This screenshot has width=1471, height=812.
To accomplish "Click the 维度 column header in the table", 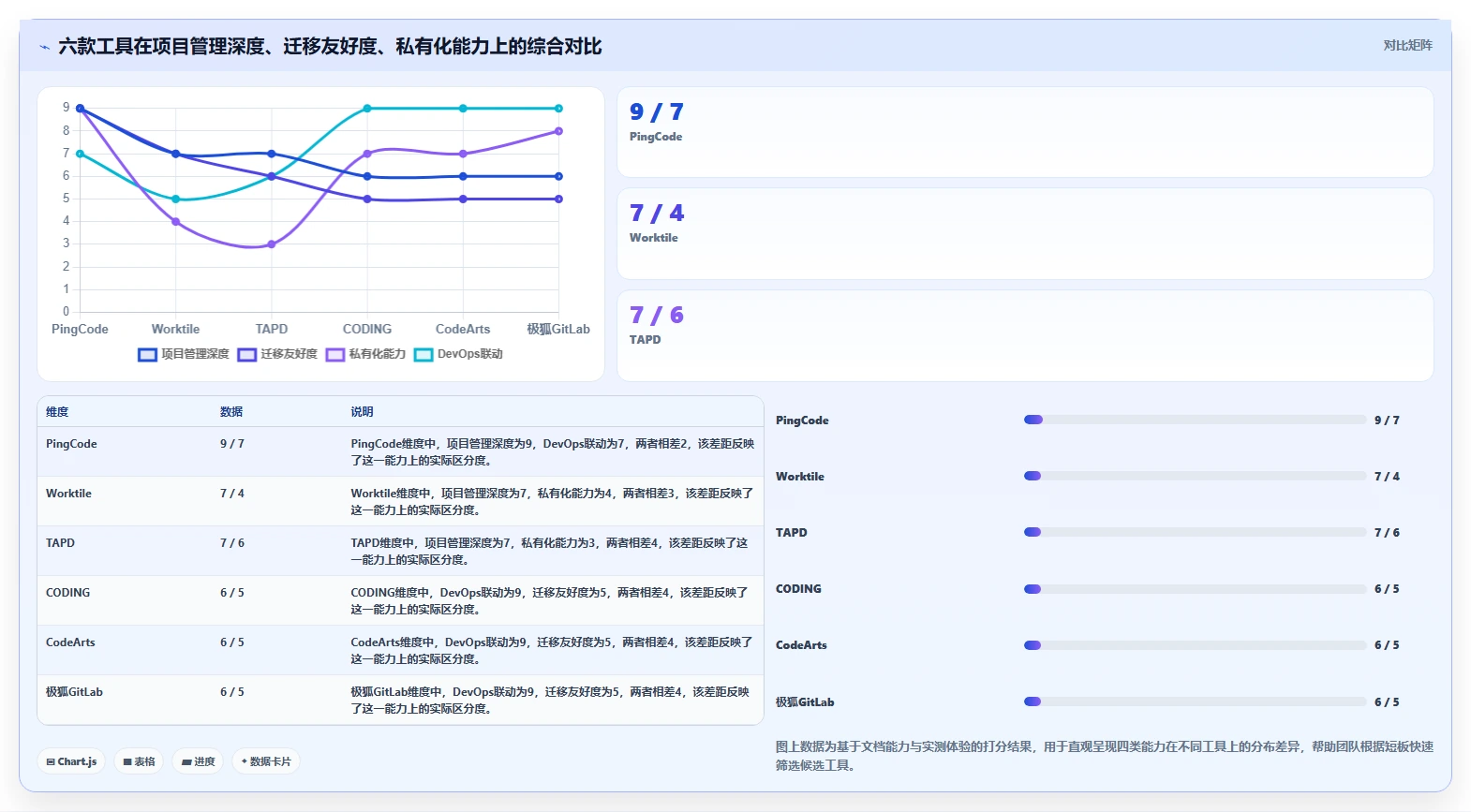I will tap(57, 412).
